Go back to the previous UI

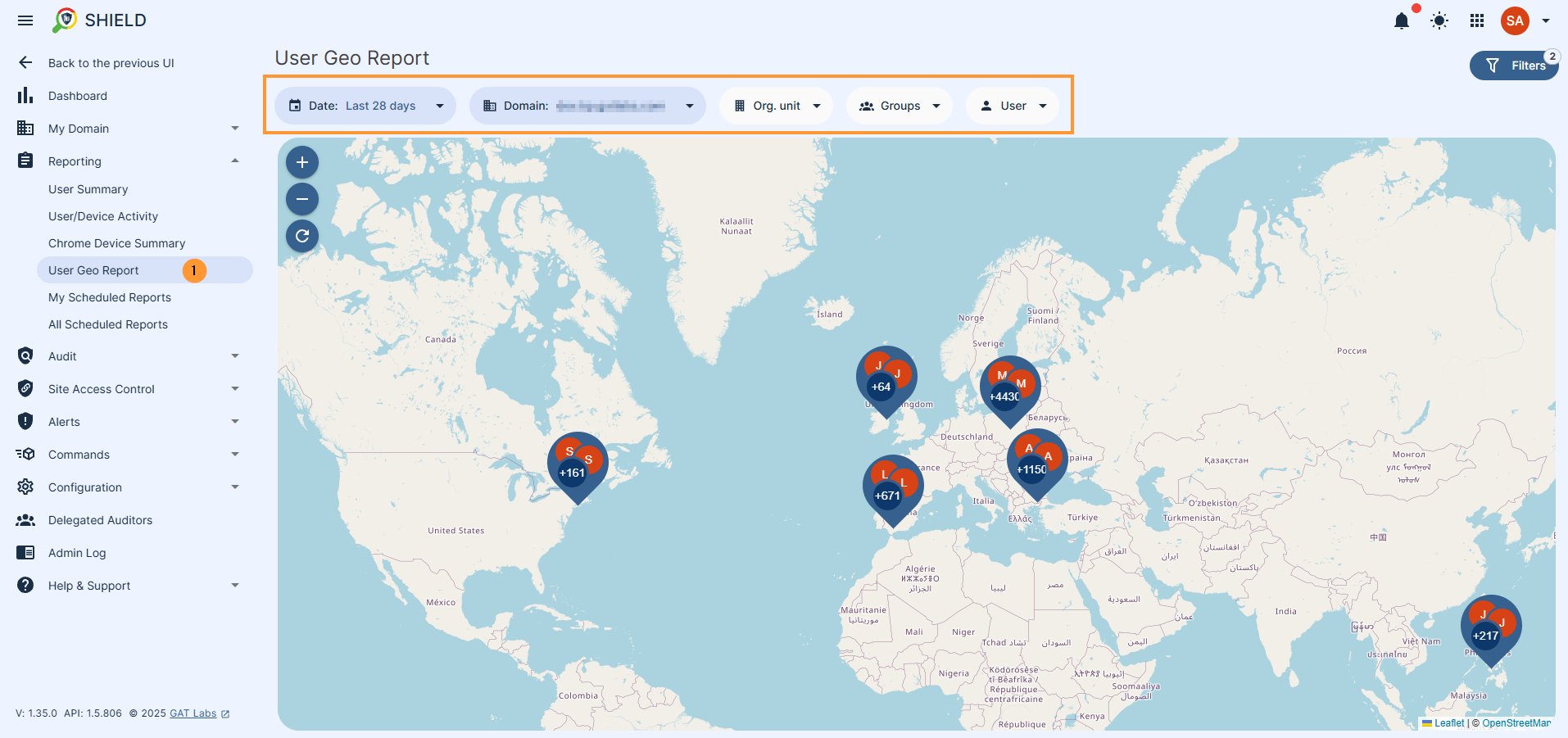(111, 63)
